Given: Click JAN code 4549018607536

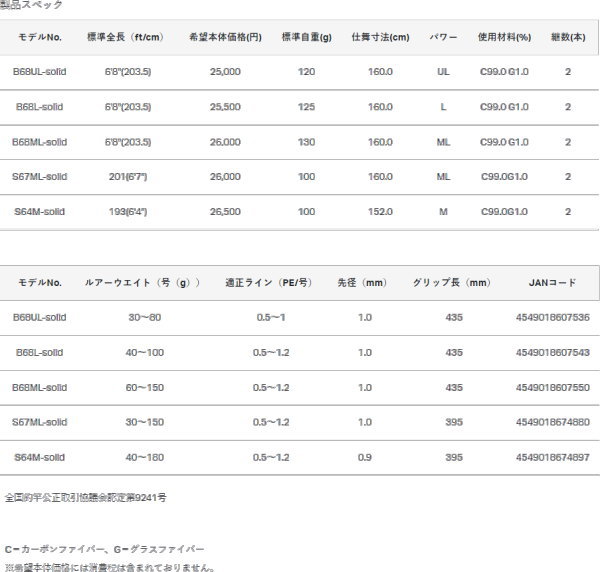Looking at the screenshot, I should (x=553, y=318).
